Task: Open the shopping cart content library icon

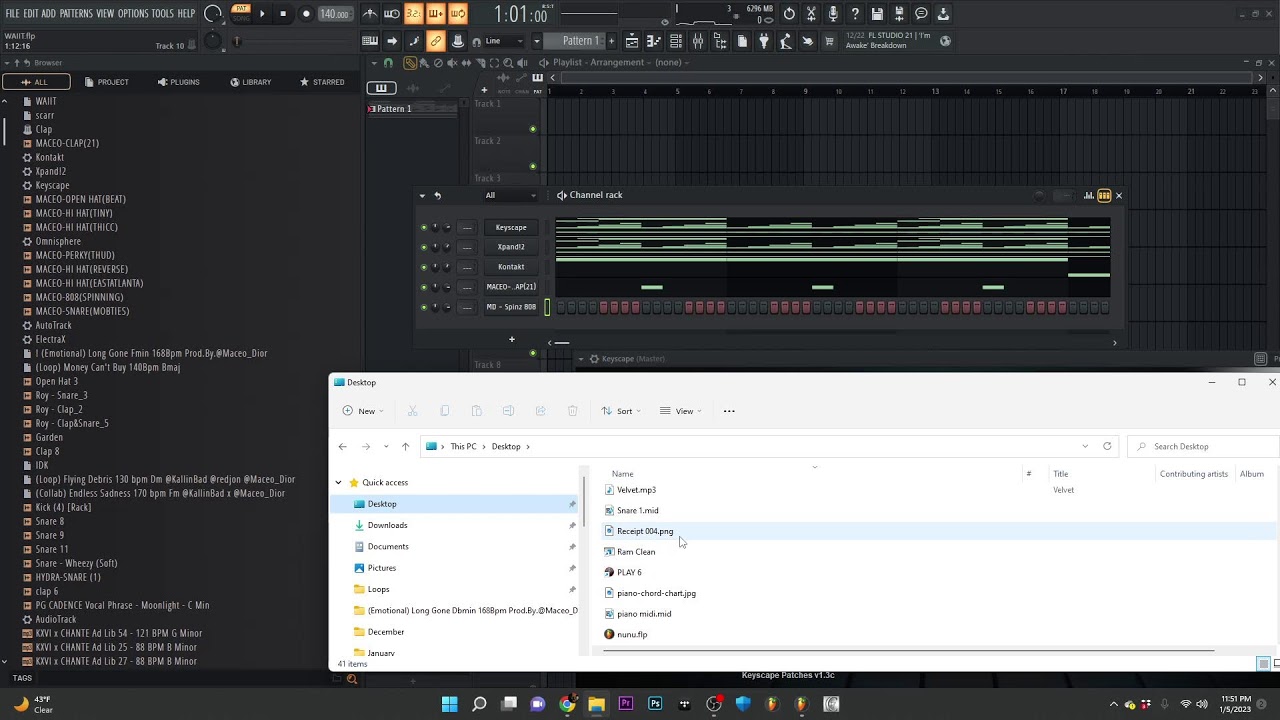Action: click(829, 41)
